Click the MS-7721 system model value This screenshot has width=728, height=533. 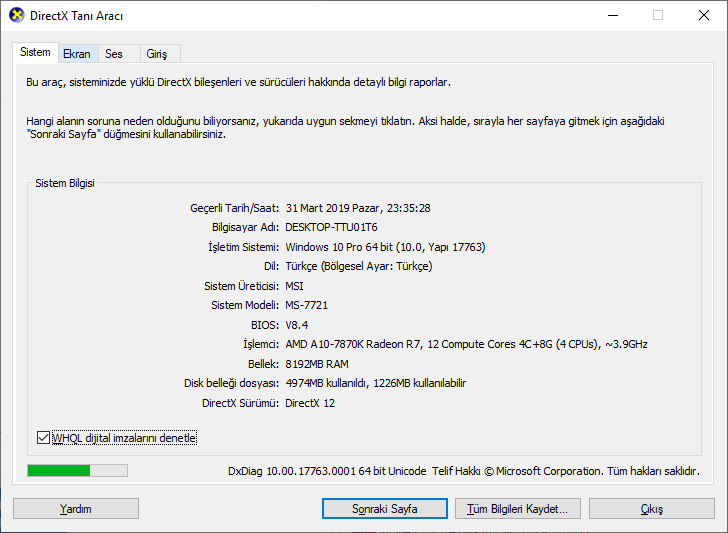point(306,306)
